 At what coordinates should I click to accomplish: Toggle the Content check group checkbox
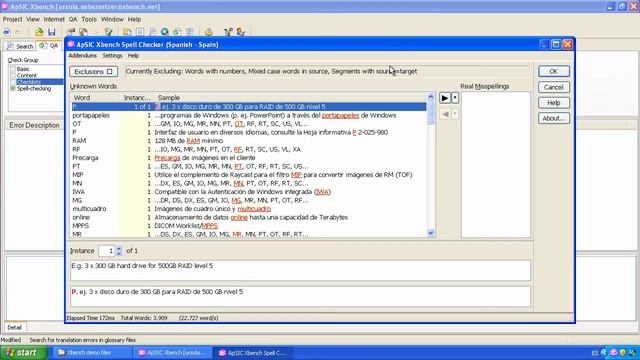[13, 76]
